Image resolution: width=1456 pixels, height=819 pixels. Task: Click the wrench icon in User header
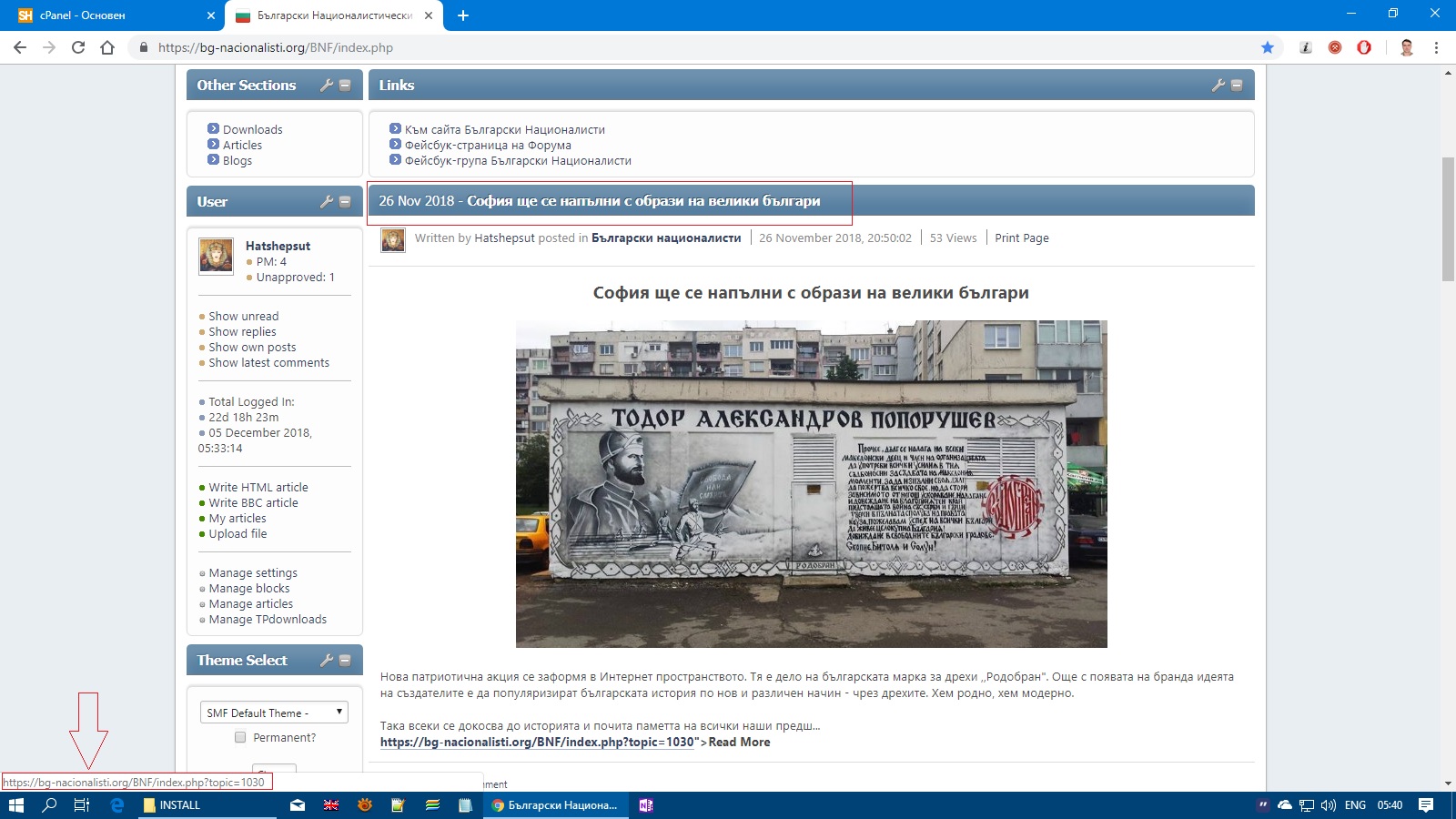(x=327, y=201)
